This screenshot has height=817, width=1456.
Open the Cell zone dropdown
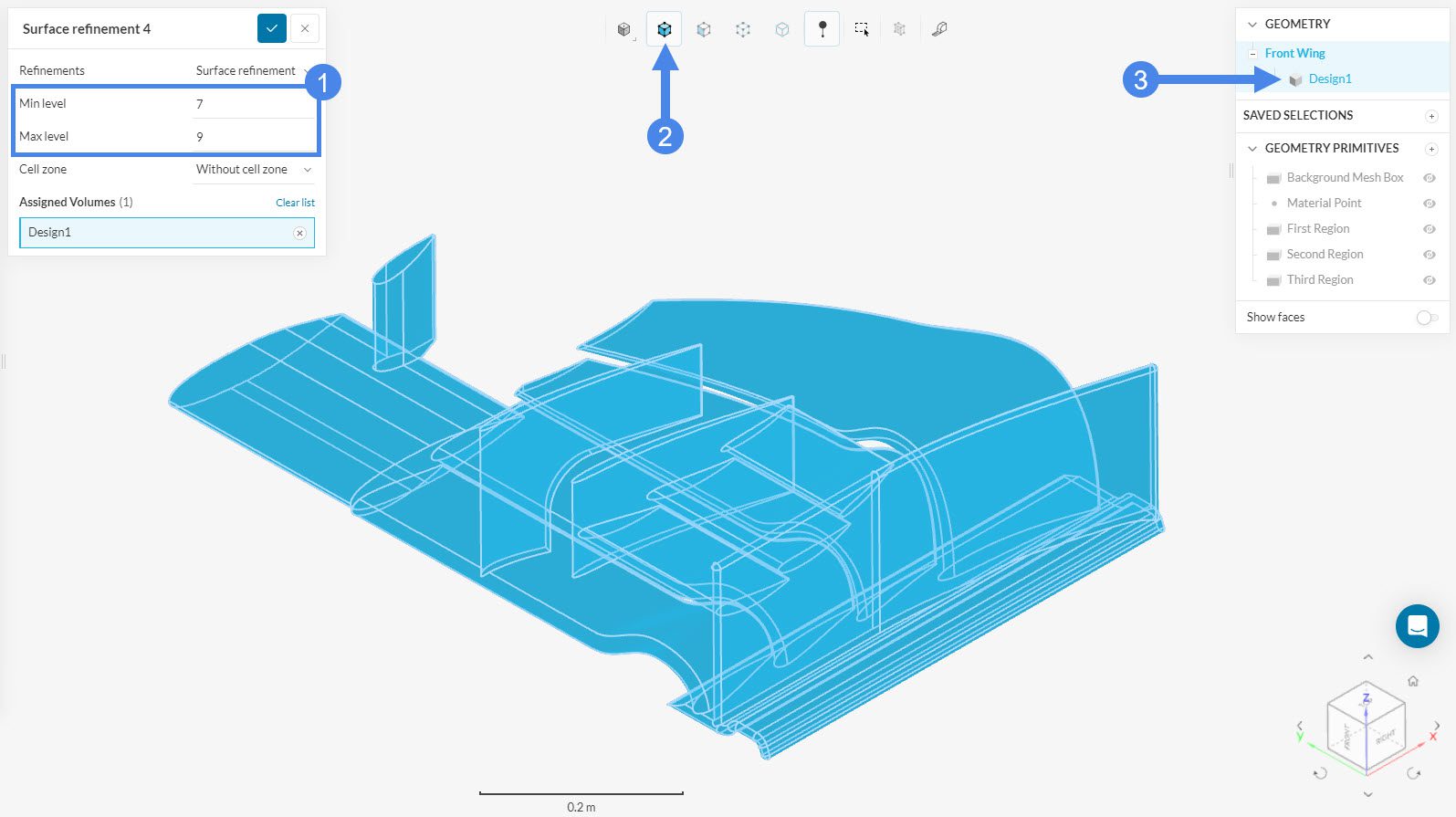[x=253, y=170]
